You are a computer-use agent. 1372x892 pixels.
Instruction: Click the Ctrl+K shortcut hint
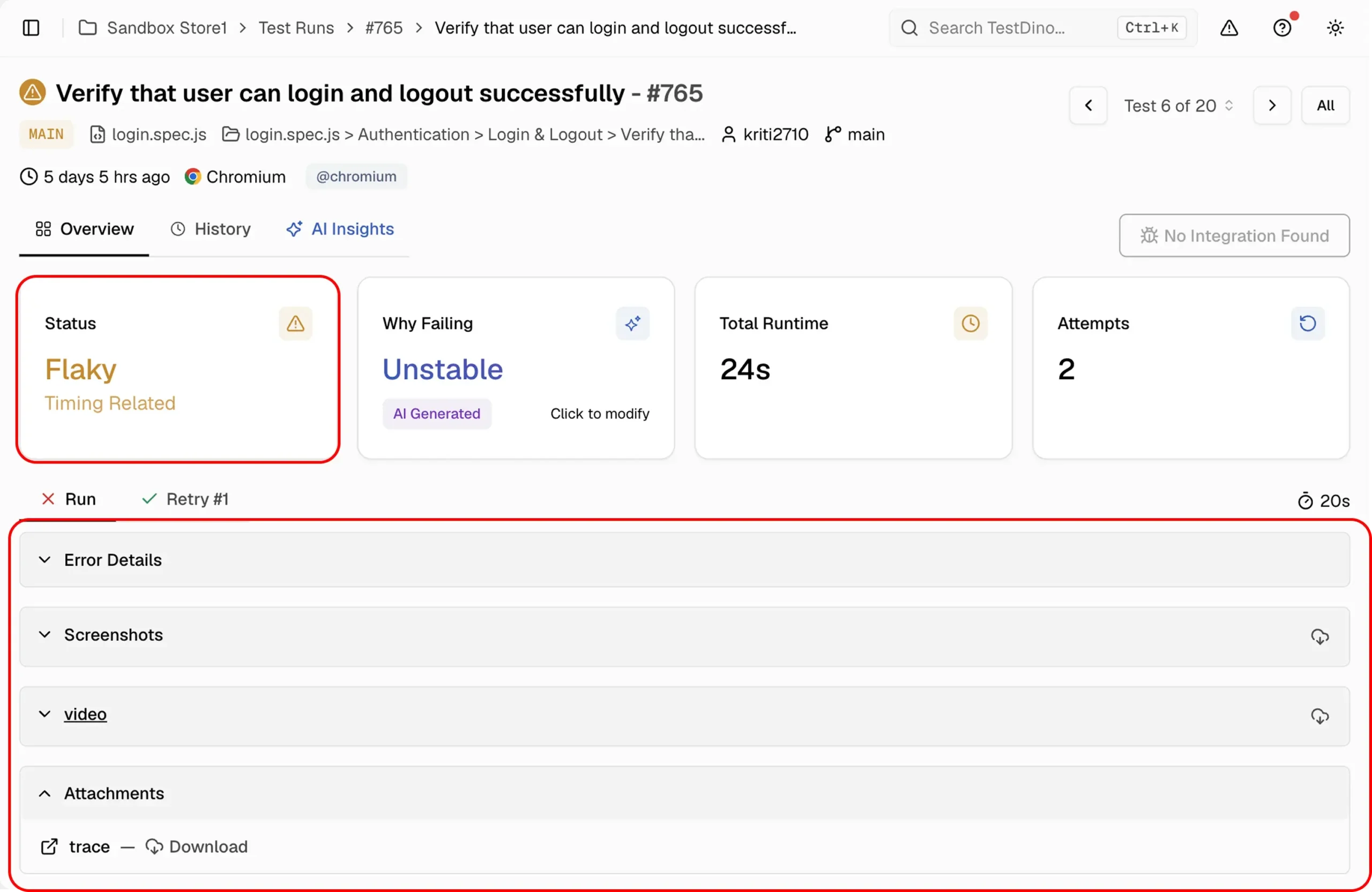tap(1151, 28)
